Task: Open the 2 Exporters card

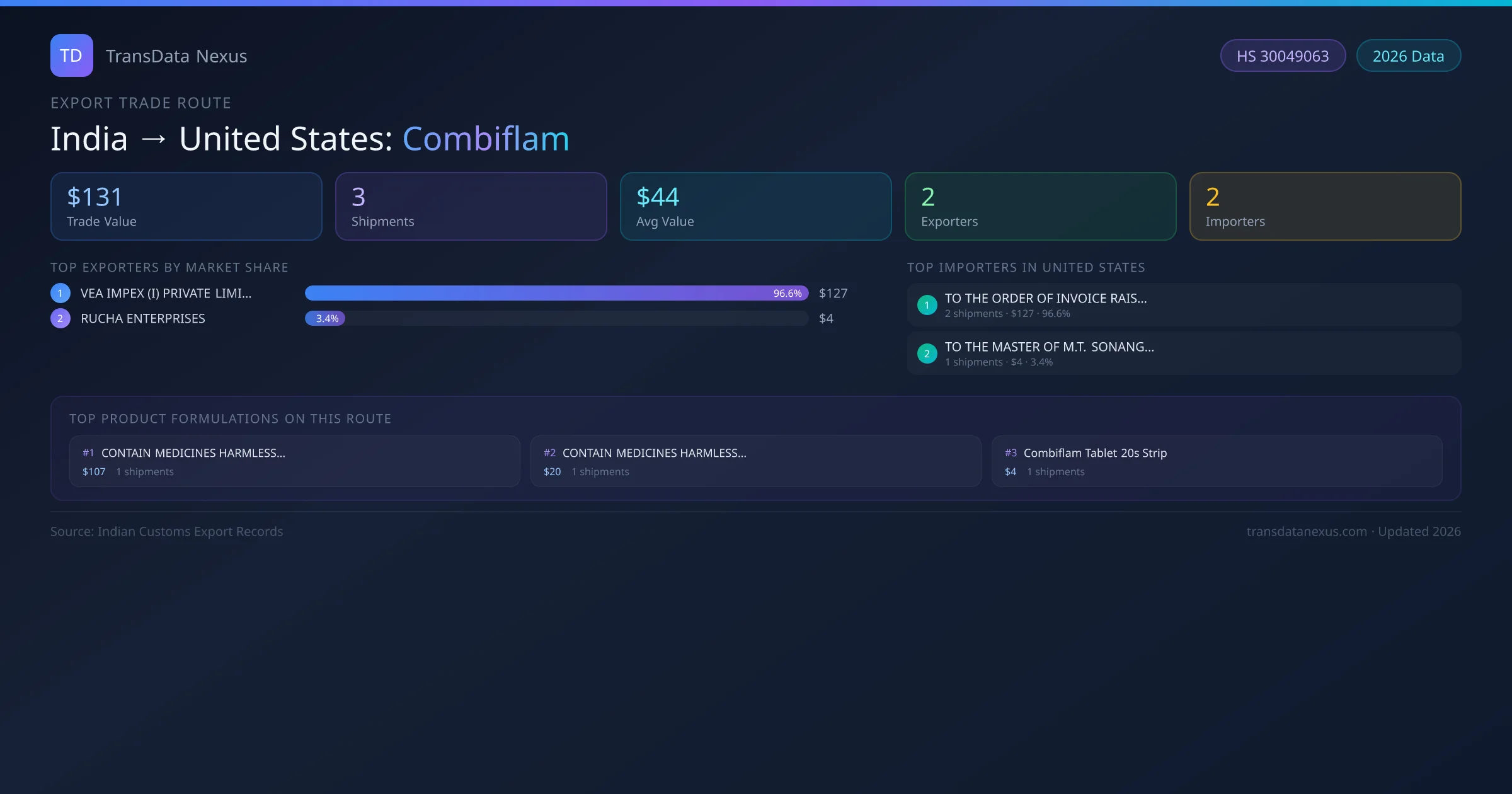Action: pos(1041,207)
